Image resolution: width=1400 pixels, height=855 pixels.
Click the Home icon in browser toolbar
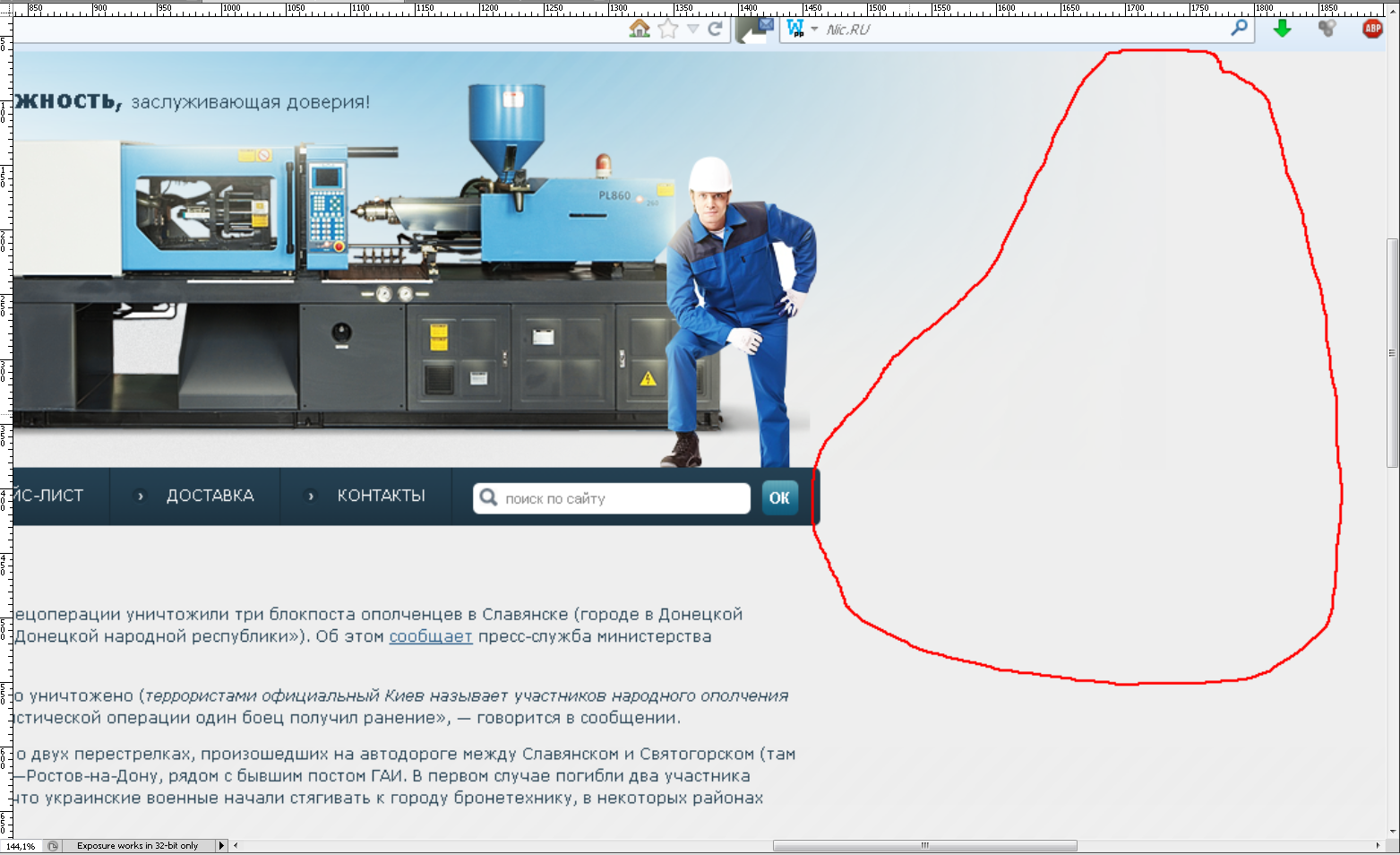[x=640, y=29]
